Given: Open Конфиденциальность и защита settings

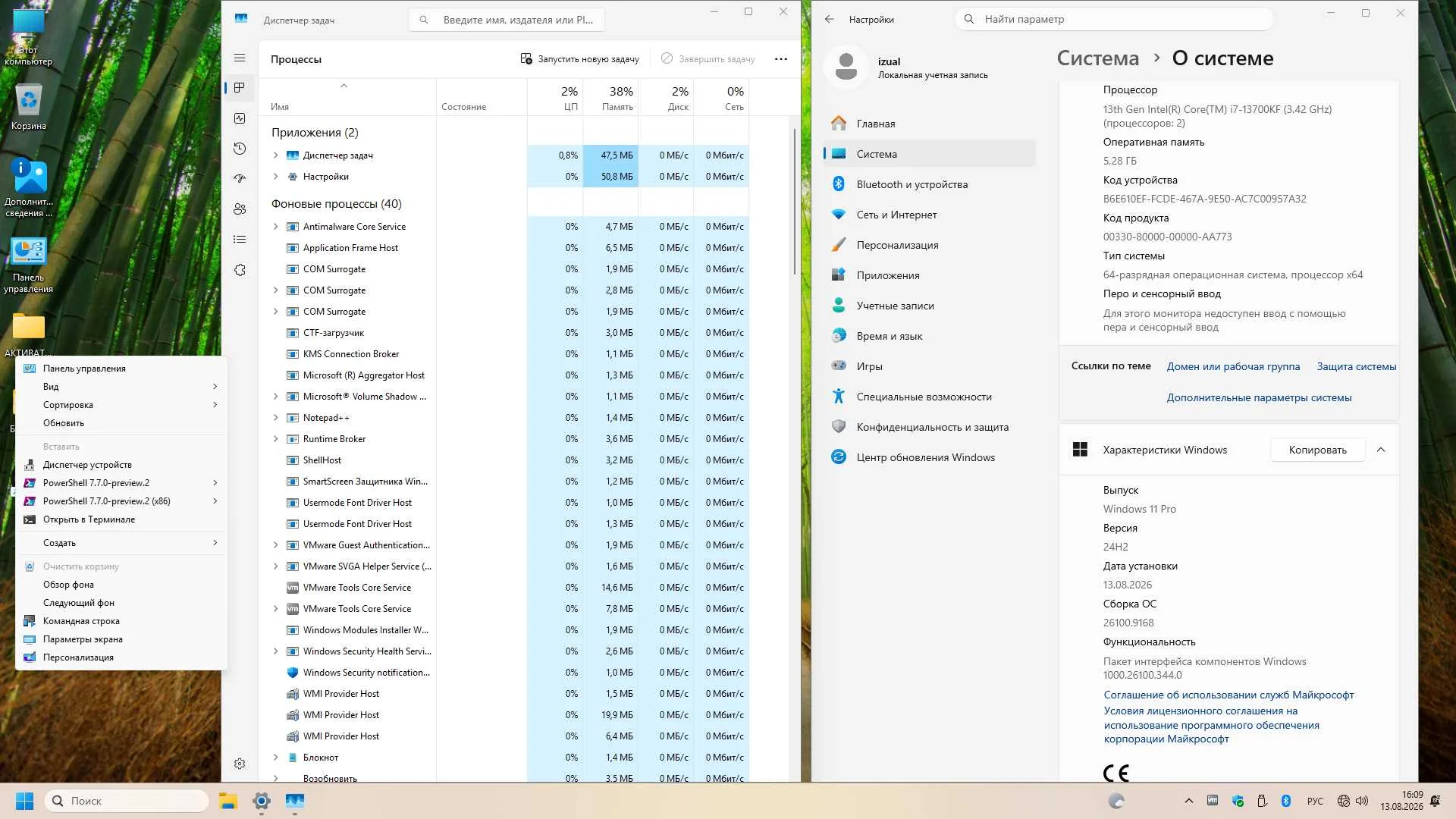Looking at the screenshot, I should click(x=930, y=427).
